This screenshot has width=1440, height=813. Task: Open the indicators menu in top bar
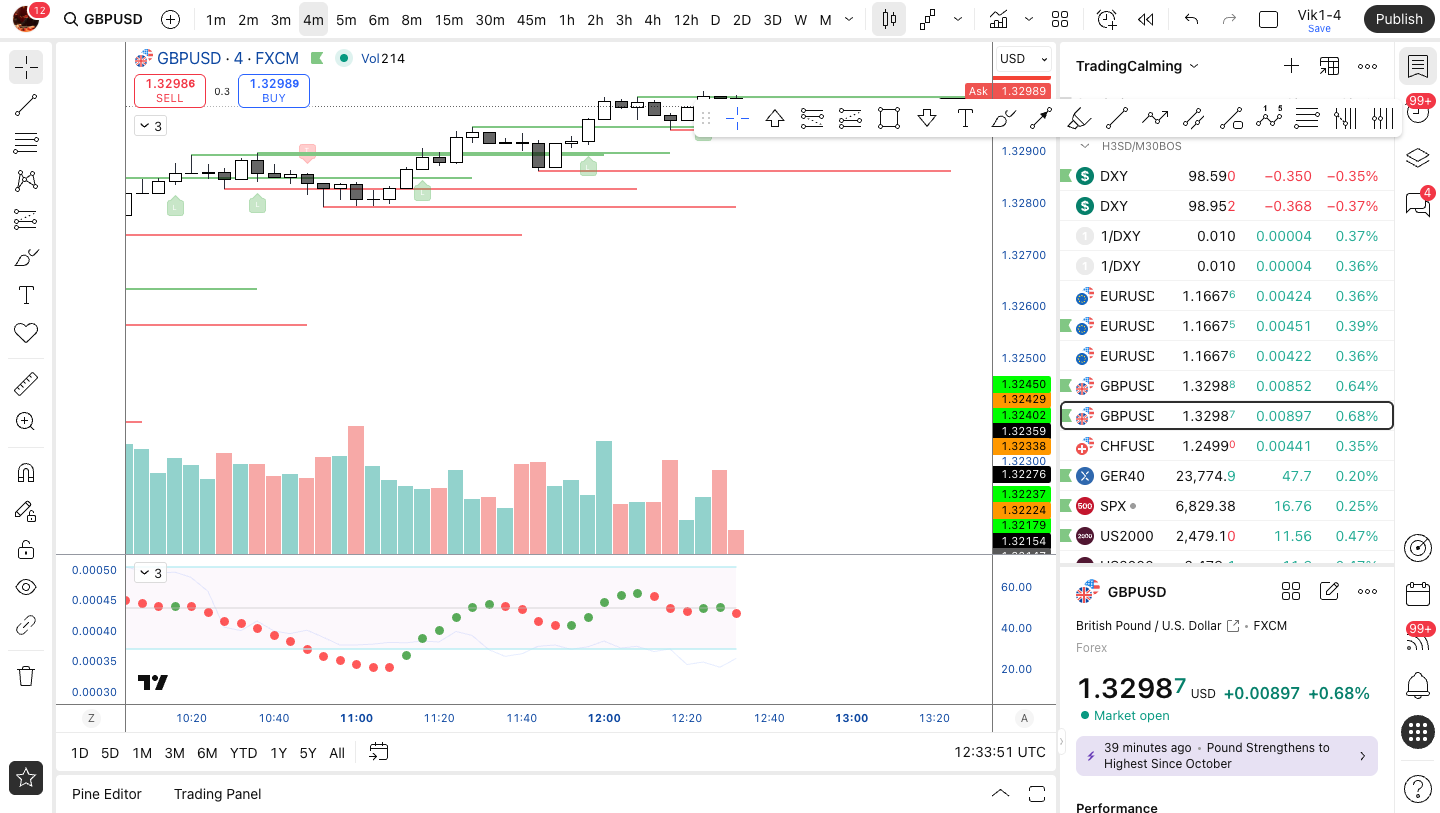998,19
